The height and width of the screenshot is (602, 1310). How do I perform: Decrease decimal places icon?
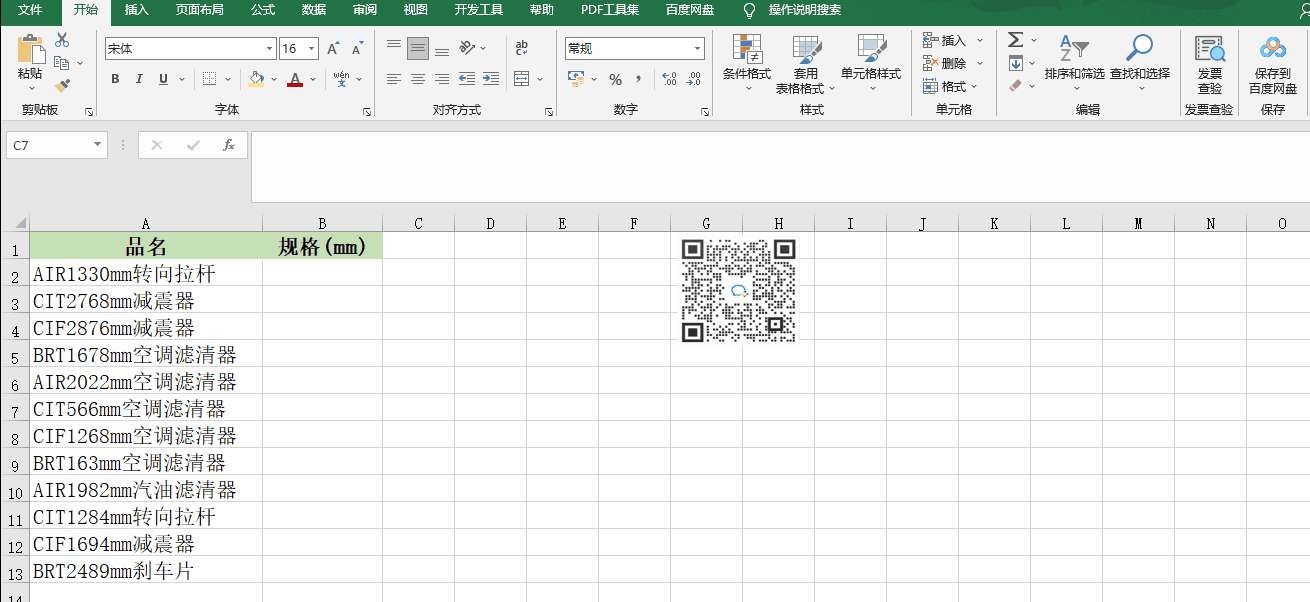pyautogui.click(x=693, y=79)
